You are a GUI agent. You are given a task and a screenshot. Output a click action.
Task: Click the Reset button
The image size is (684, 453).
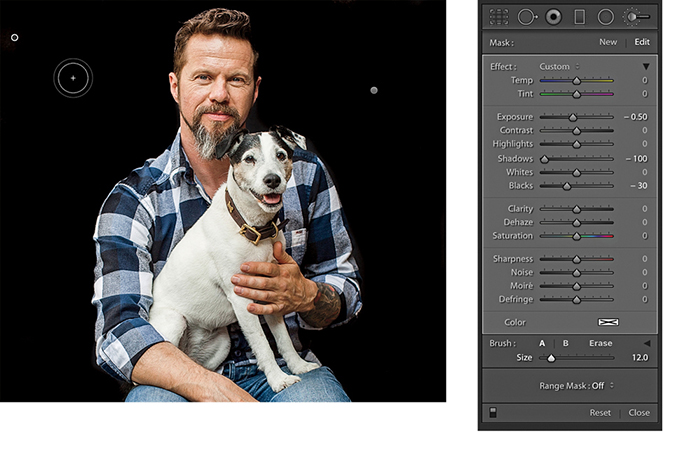(600, 412)
